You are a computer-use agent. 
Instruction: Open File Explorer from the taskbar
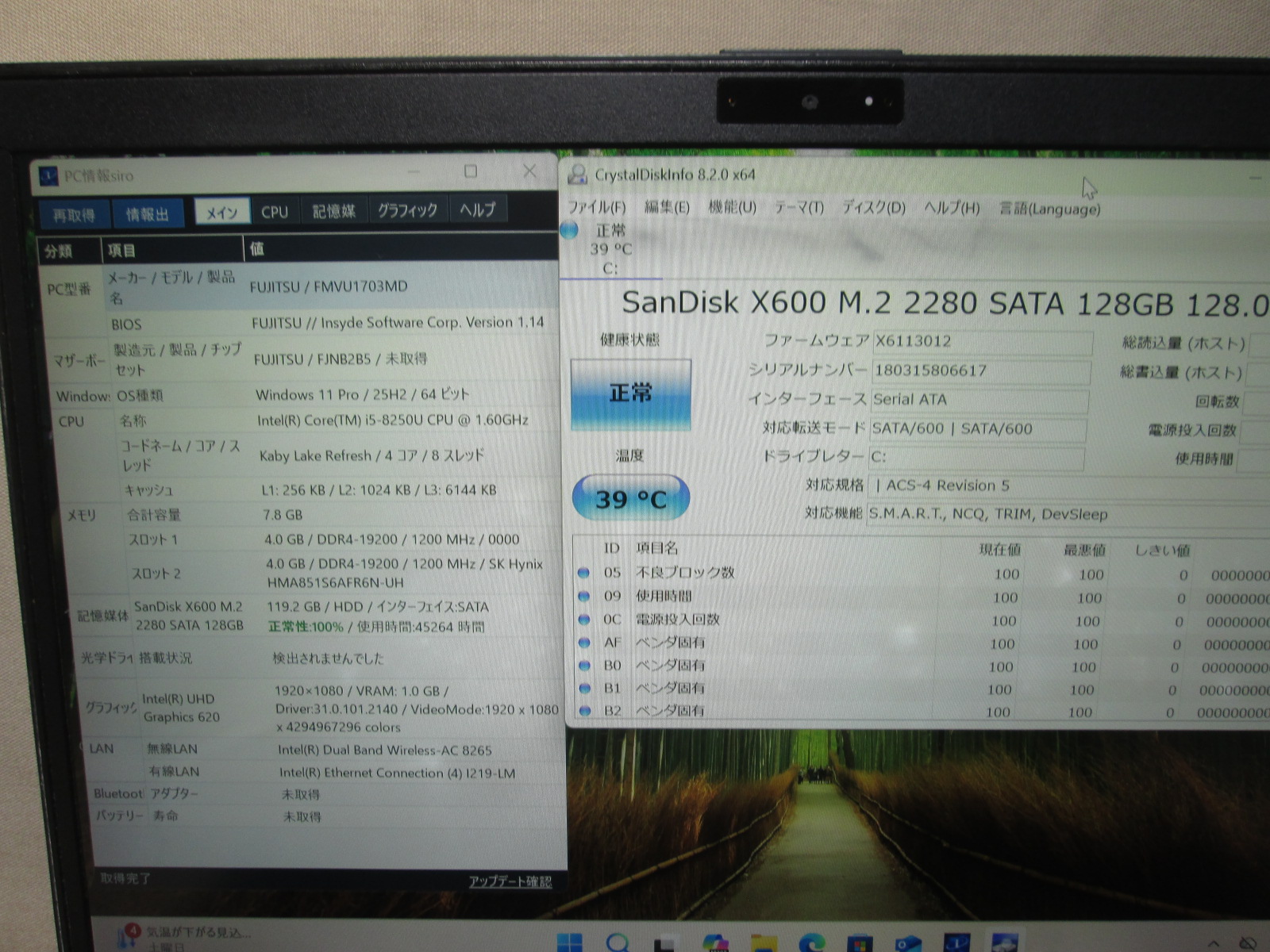(x=764, y=943)
